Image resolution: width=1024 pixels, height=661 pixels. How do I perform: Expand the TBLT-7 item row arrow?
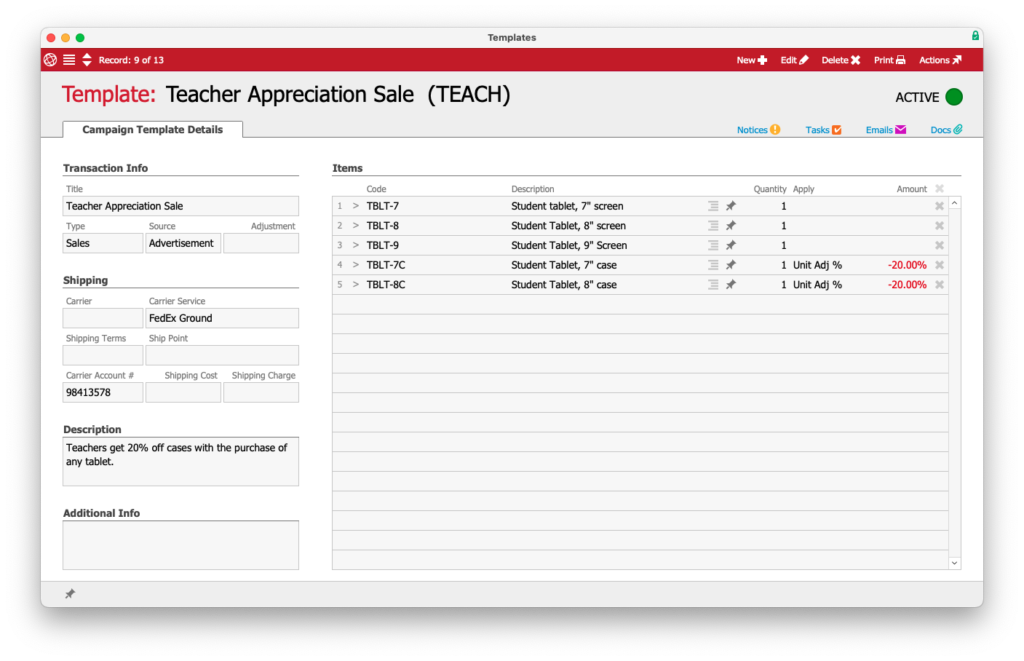click(x=355, y=206)
